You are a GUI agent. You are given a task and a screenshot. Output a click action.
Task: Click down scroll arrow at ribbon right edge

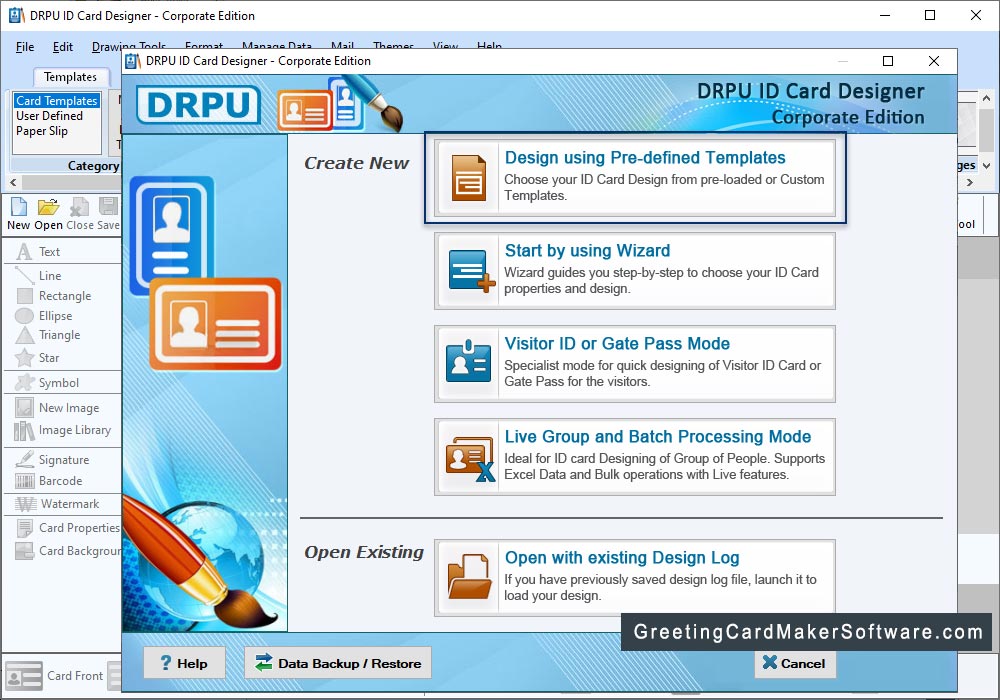[987, 165]
